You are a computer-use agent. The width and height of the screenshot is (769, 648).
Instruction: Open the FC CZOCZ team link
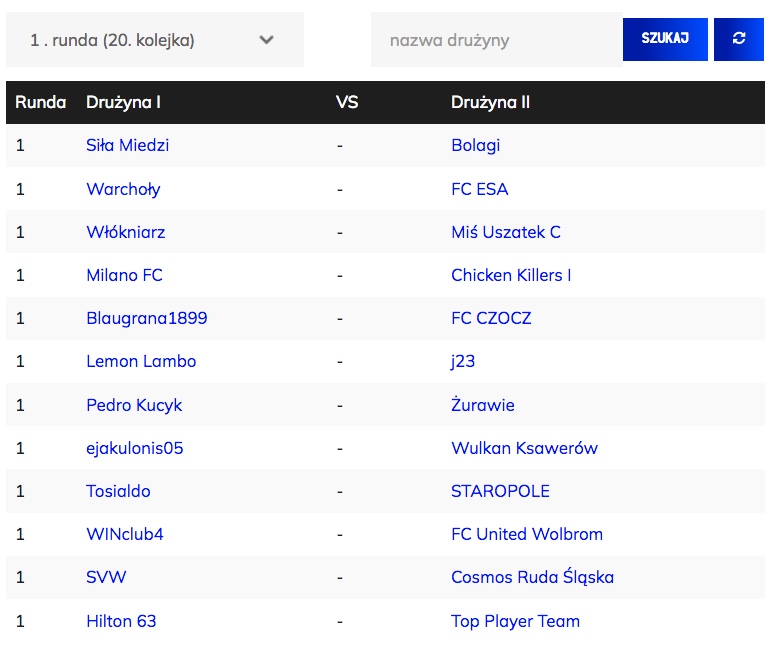point(491,318)
